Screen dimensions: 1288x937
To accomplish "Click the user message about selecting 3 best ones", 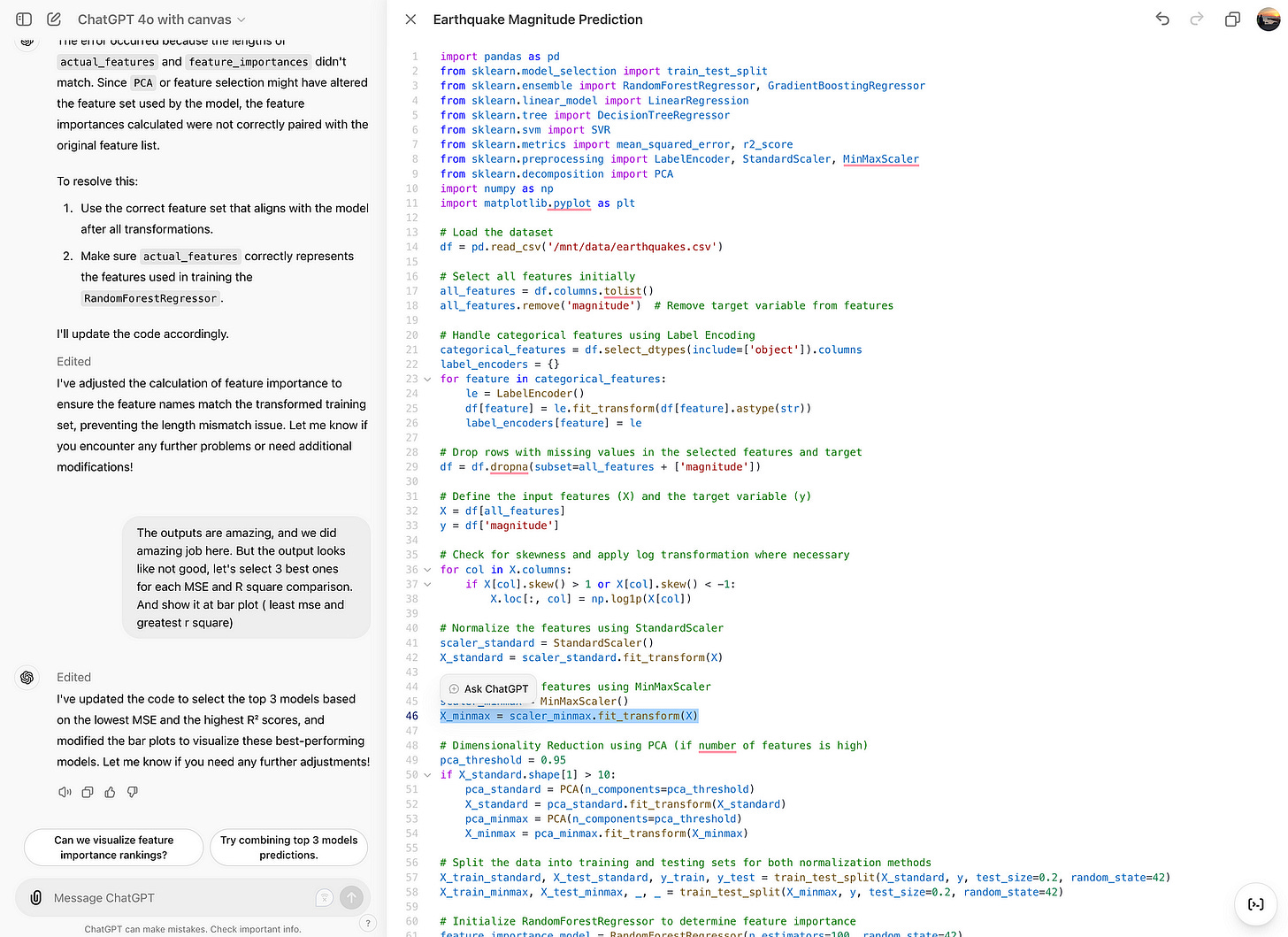I will click(x=246, y=578).
